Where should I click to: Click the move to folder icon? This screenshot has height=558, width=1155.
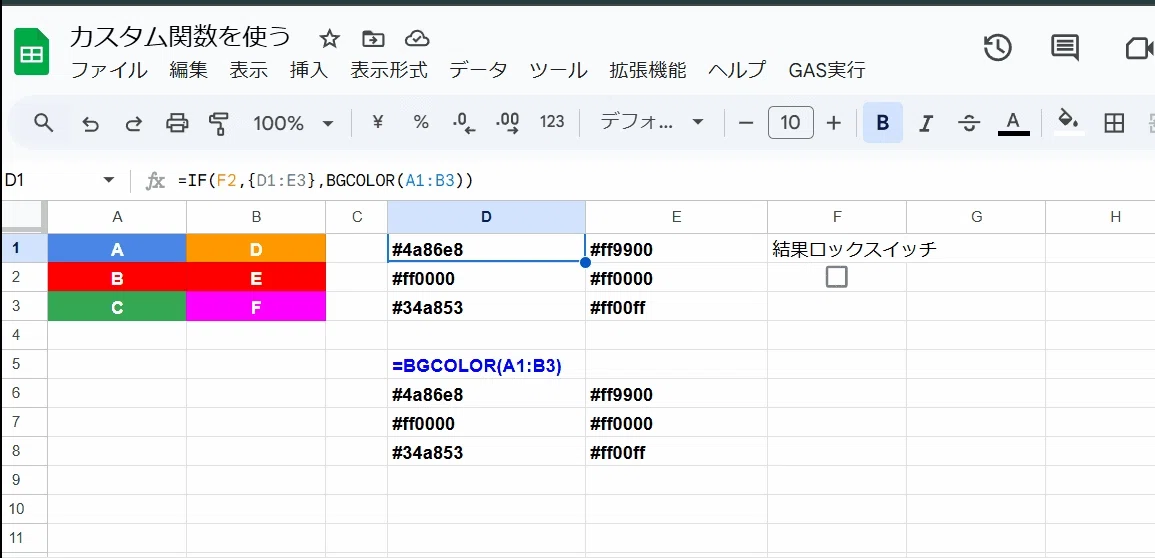click(373, 39)
